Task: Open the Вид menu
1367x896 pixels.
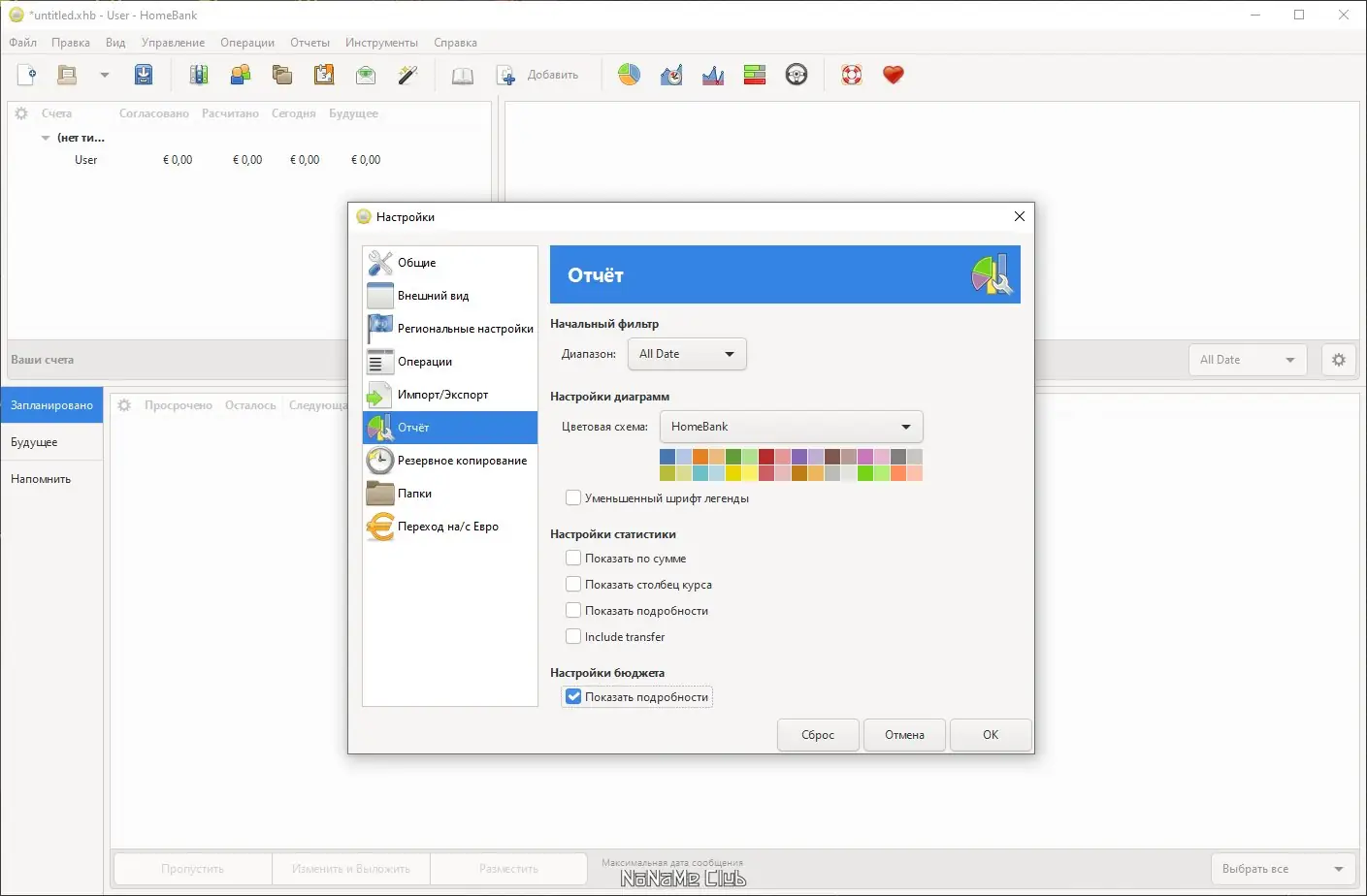Action: [115, 43]
